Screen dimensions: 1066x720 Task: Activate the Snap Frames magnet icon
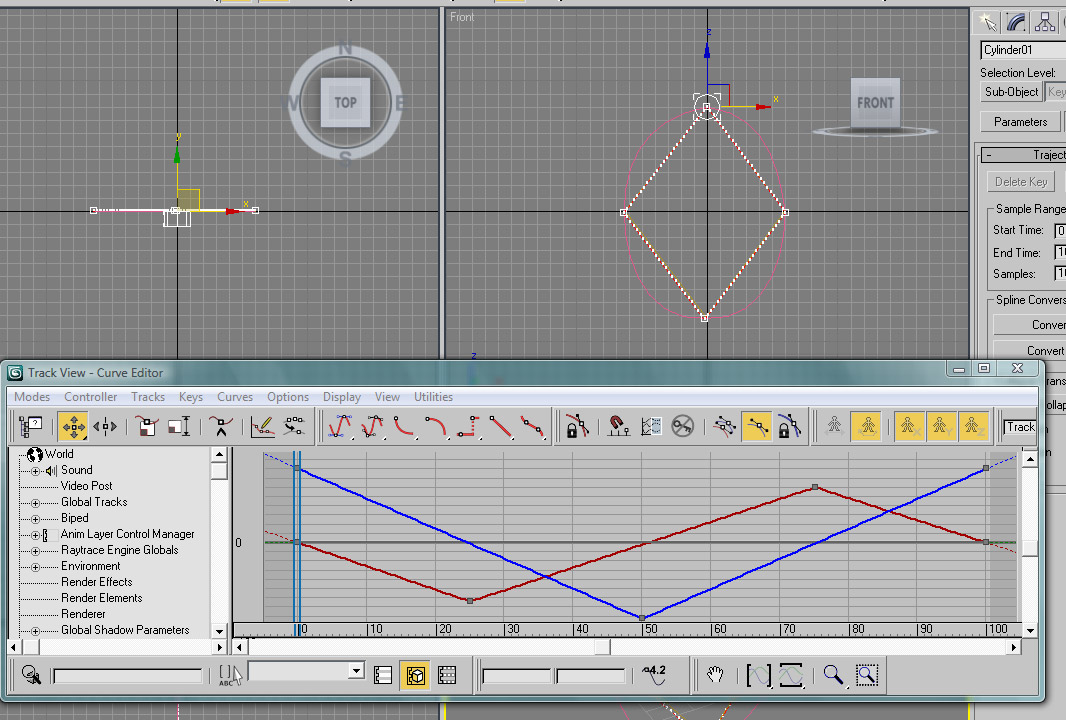point(618,427)
